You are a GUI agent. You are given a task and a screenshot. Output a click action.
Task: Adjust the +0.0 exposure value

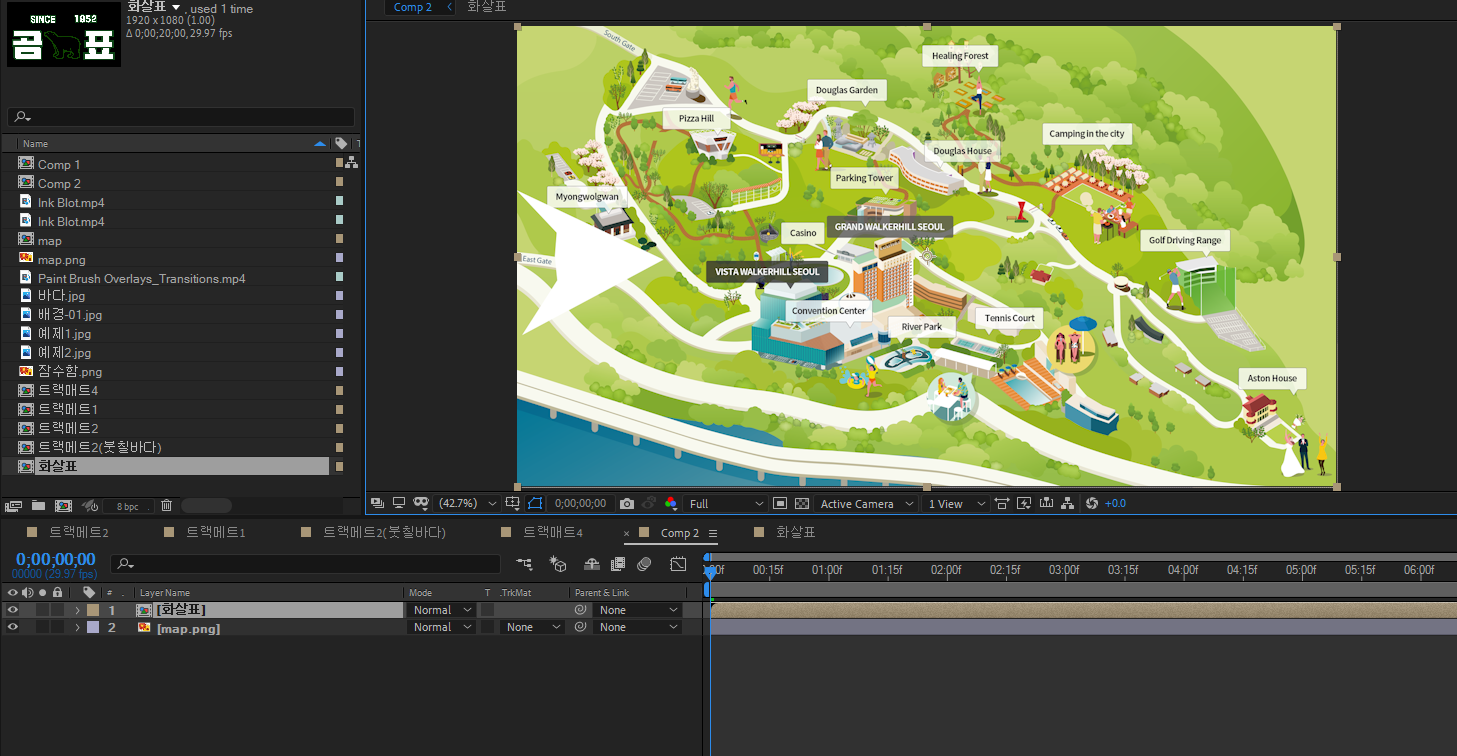1115,504
